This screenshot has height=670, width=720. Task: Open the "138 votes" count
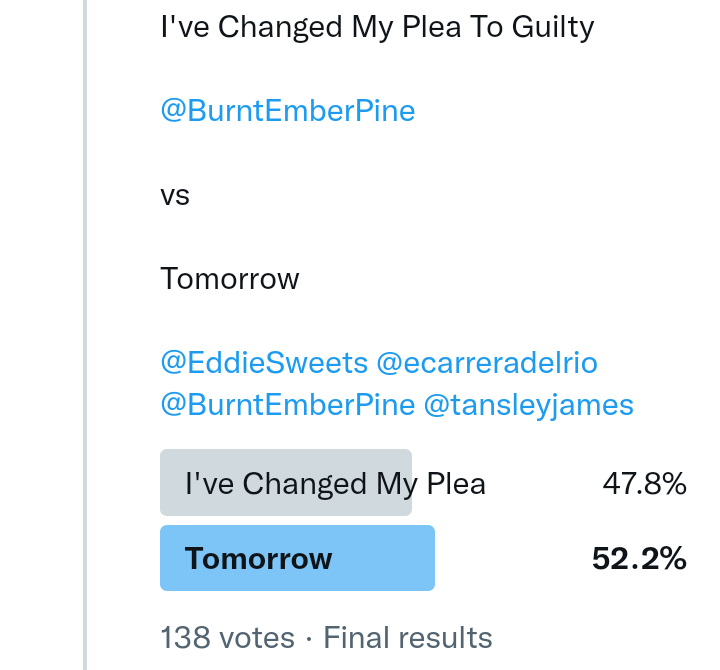[227, 638]
